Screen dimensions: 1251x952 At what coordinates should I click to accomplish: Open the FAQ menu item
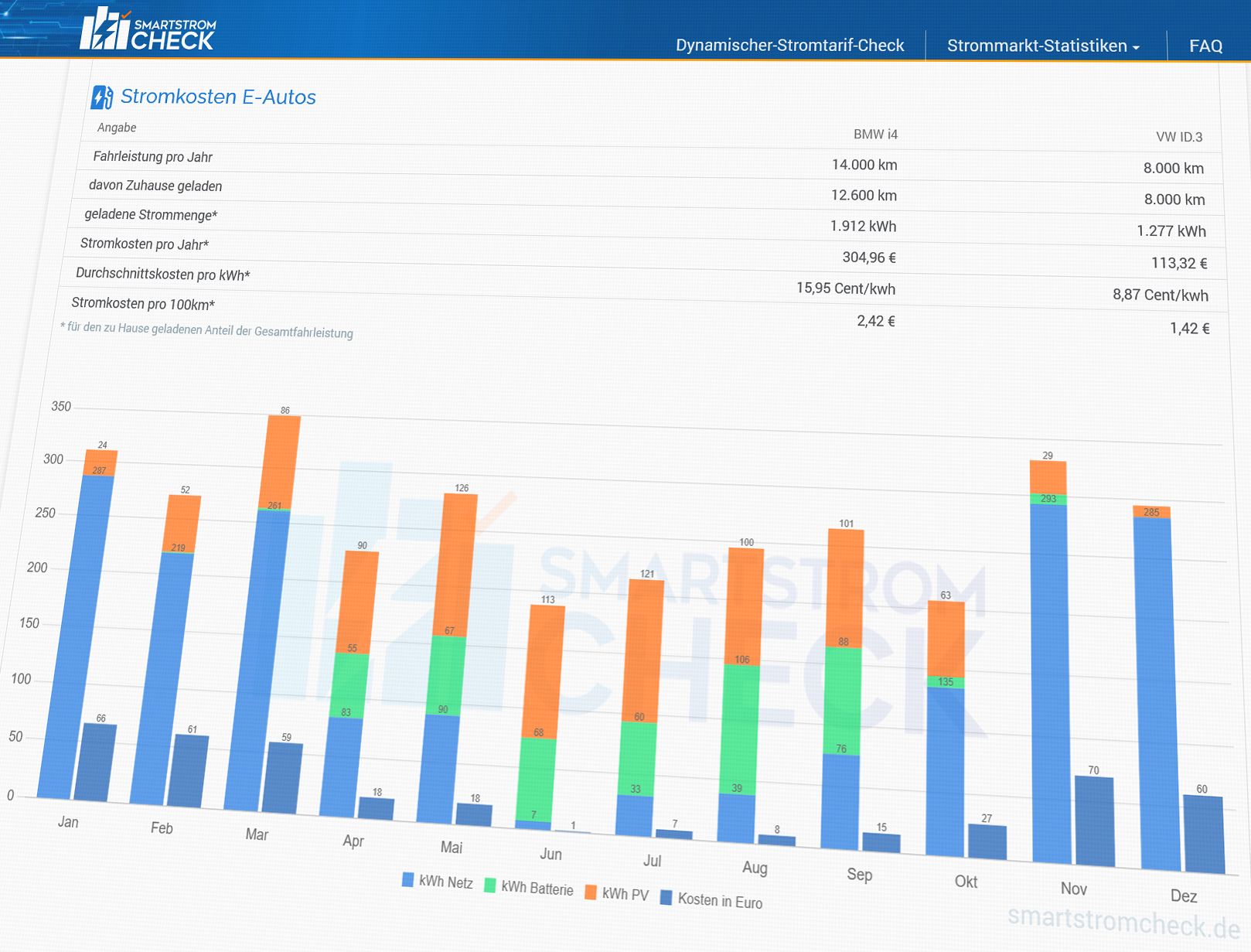(x=1205, y=46)
